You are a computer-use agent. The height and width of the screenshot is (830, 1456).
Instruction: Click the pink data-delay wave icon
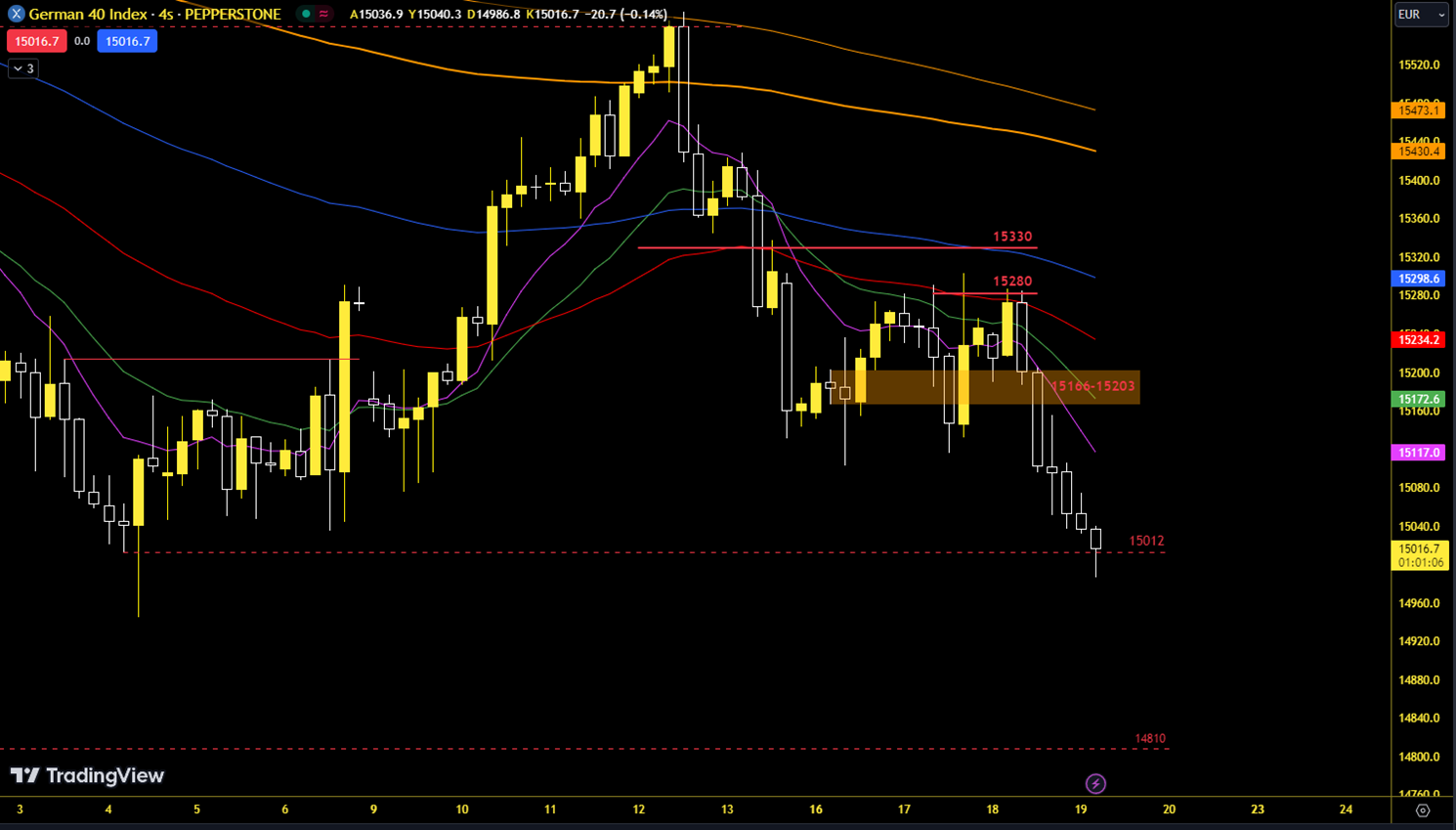pos(323,14)
